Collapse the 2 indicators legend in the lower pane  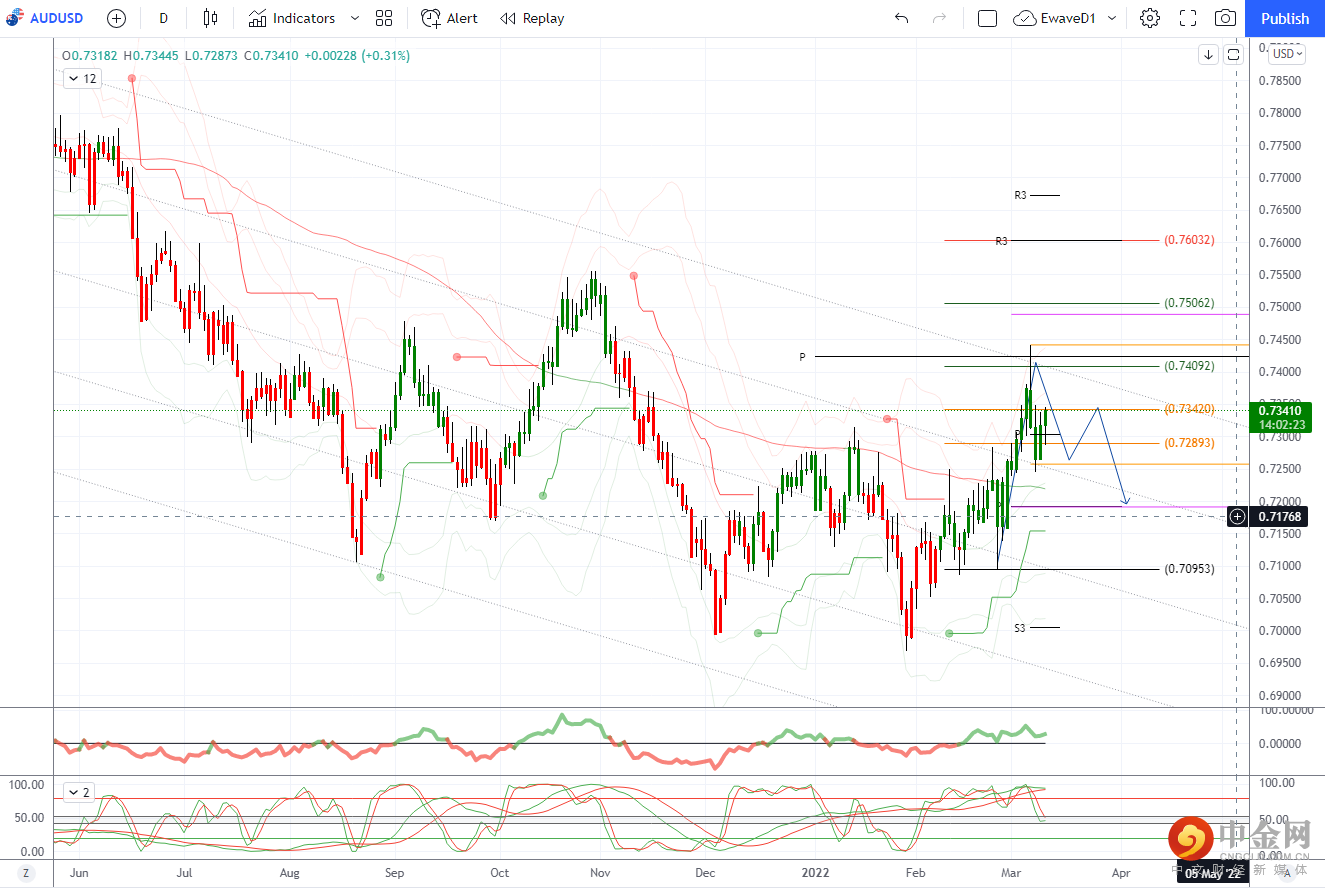coord(78,792)
